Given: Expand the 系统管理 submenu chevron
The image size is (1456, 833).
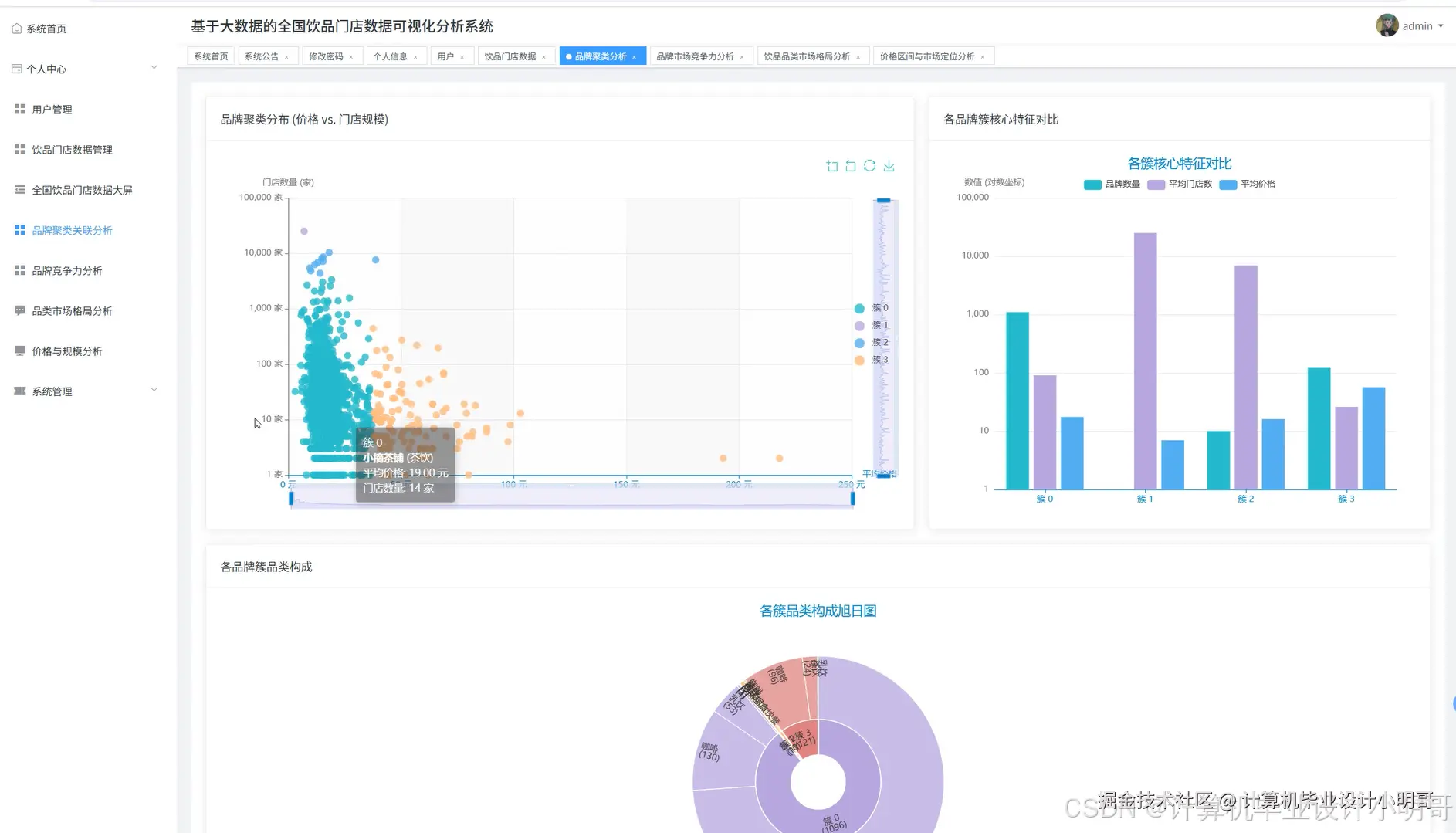Looking at the screenshot, I should point(154,390).
